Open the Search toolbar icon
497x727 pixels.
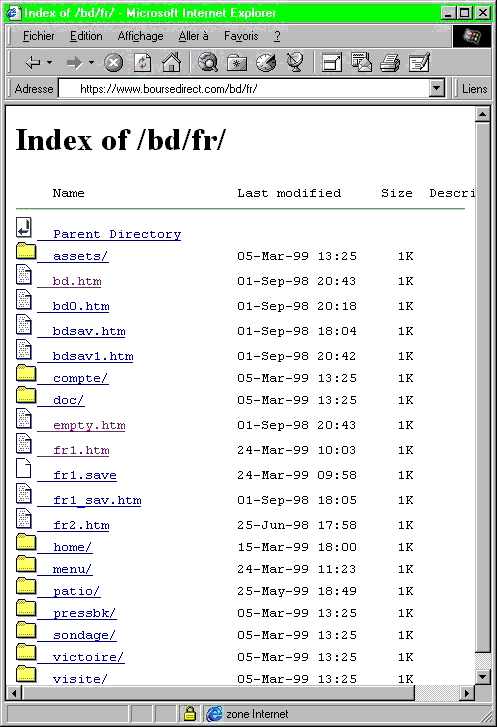208,62
